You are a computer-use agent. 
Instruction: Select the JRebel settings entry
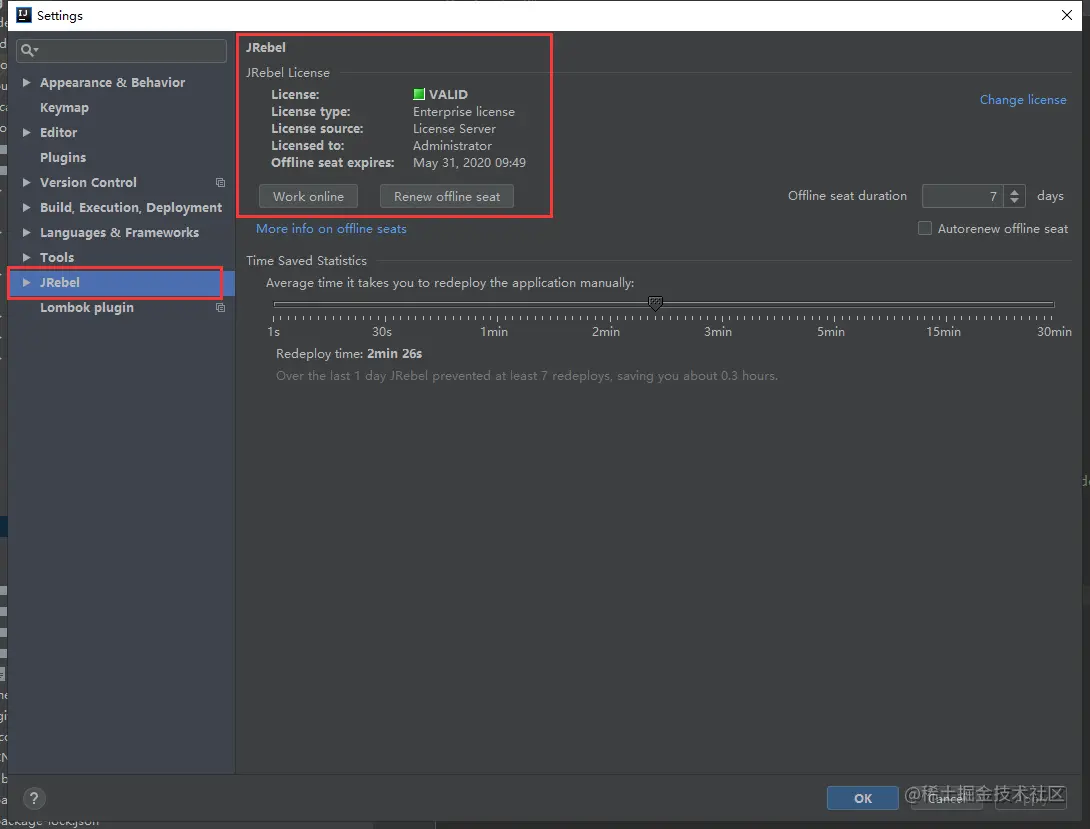121,283
